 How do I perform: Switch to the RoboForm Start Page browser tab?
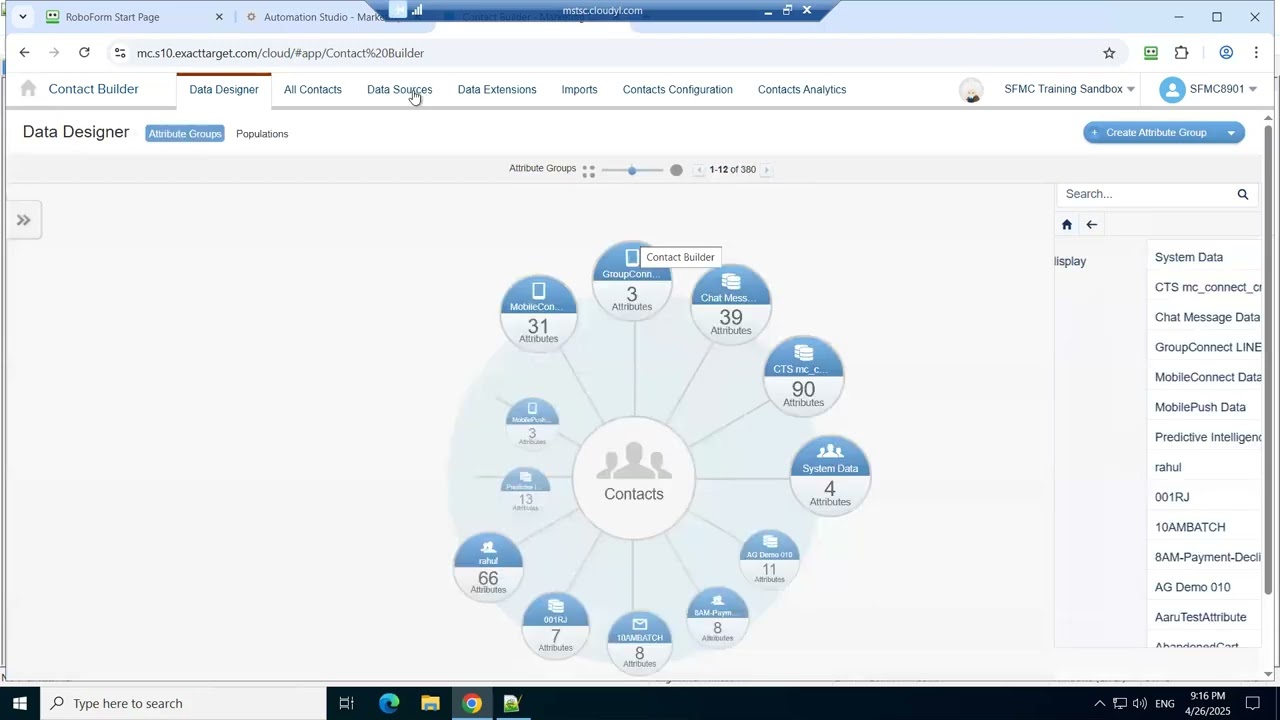(x=134, y=17)
